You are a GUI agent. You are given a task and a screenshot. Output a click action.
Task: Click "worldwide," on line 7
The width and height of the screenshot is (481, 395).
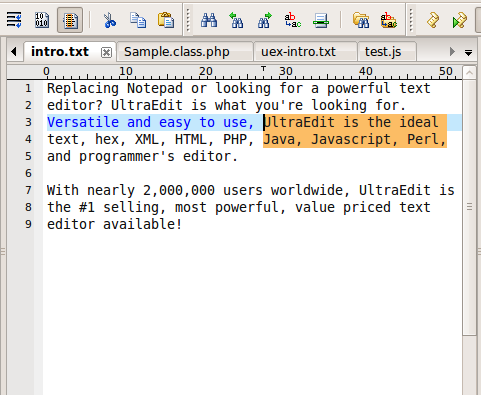tap(311, 190)
